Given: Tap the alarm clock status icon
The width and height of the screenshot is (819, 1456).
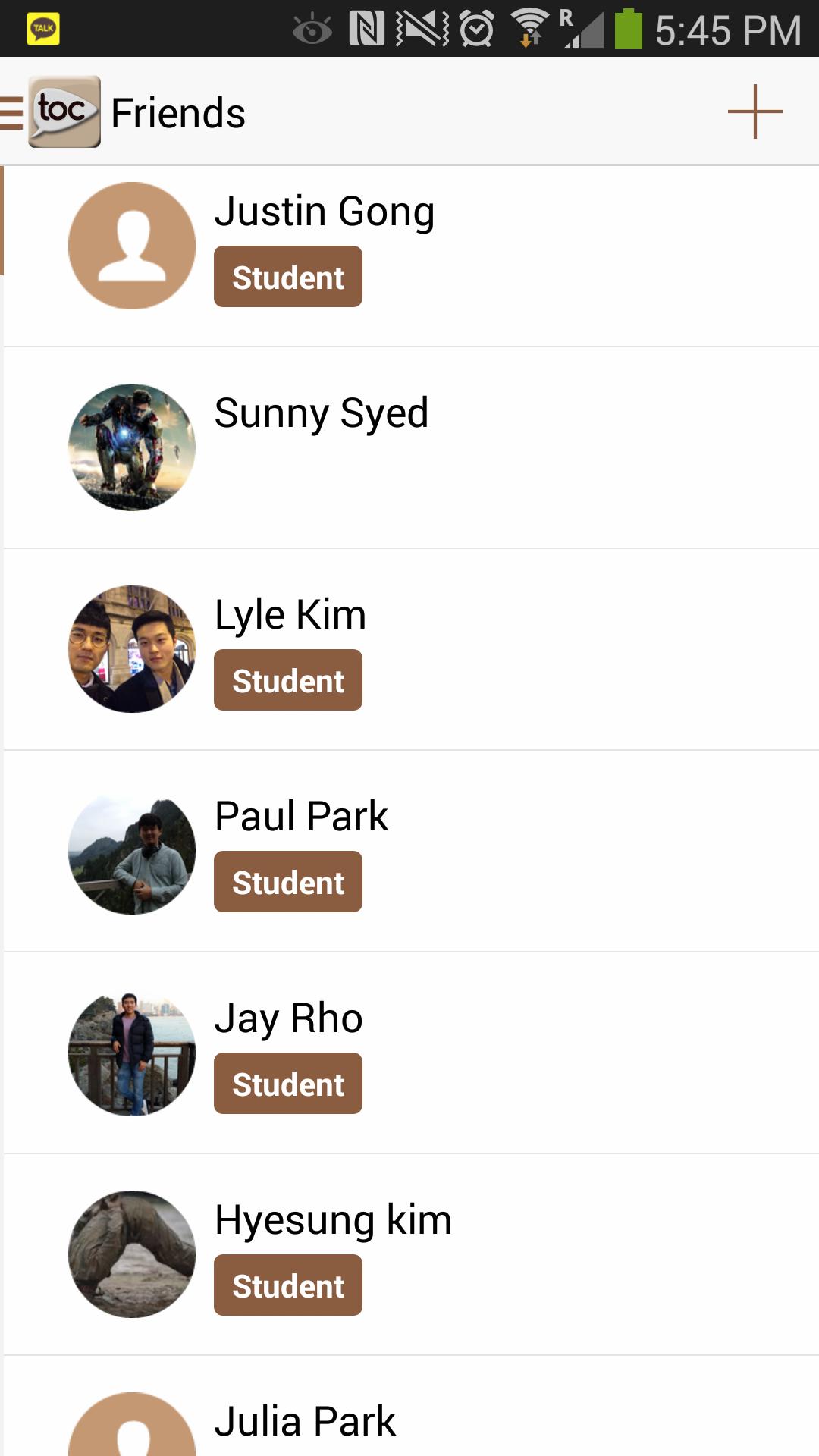Looking at the screenshot, I should [x=477, y=29].
